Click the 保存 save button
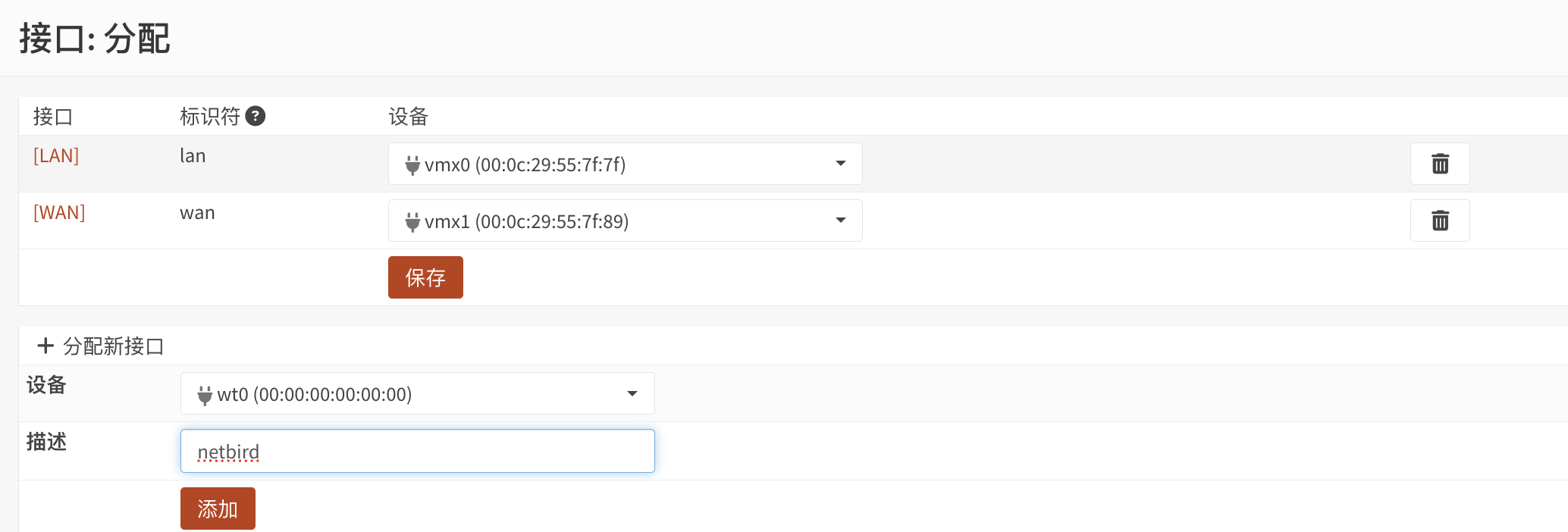 [425, 277]
